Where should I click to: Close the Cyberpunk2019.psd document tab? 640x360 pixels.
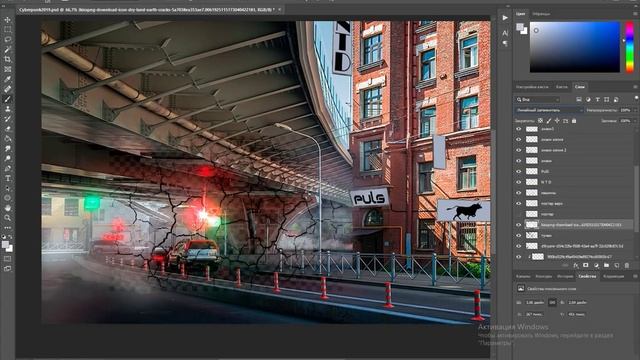[280, 9]
